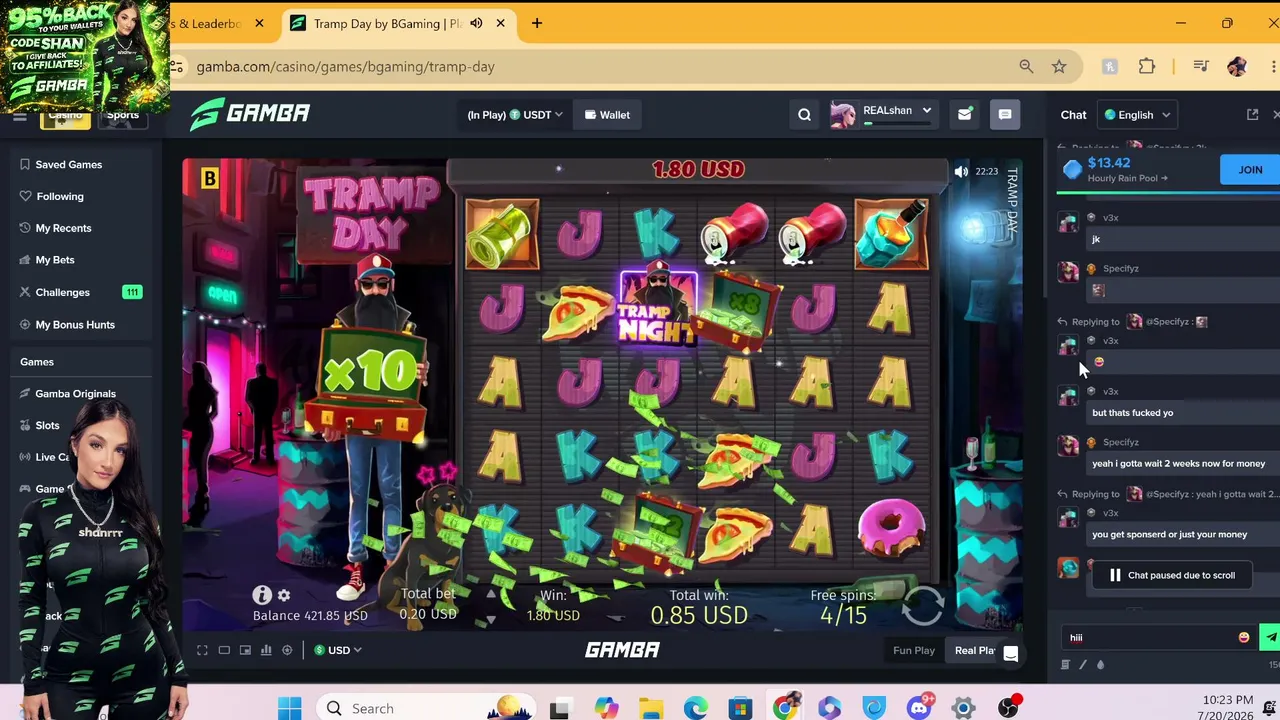Open browser media controls icon
This screenshot has width=1280, height=720.
click(1201, 67)
